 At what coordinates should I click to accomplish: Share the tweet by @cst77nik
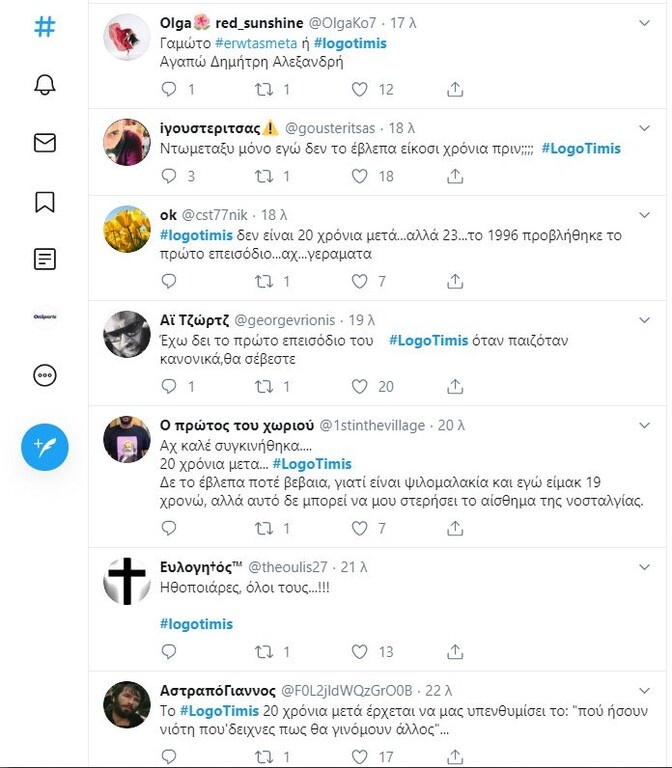click(x=455, y=282)
